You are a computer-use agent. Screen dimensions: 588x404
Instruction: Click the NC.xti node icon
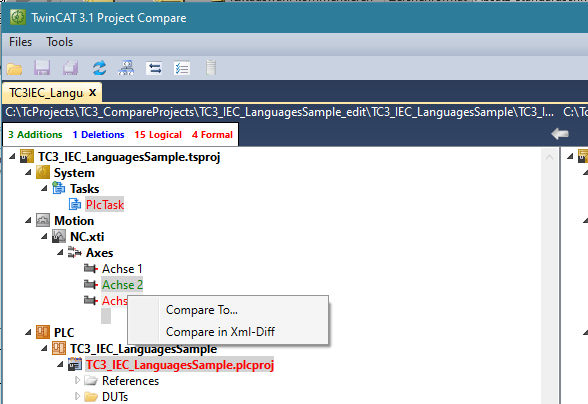tap(58, 236)
